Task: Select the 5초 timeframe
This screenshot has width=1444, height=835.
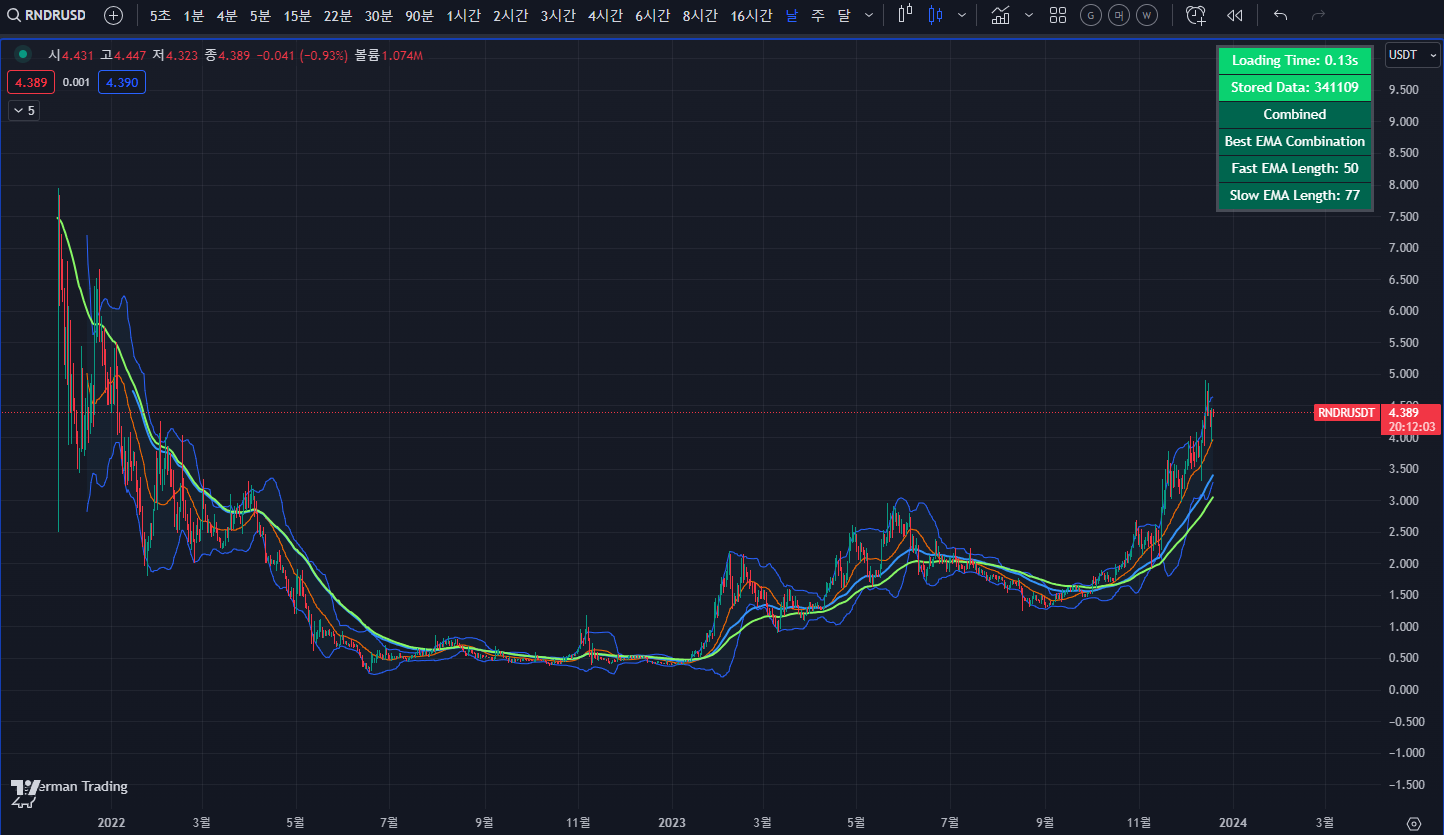Action: [x=160, y=15]
